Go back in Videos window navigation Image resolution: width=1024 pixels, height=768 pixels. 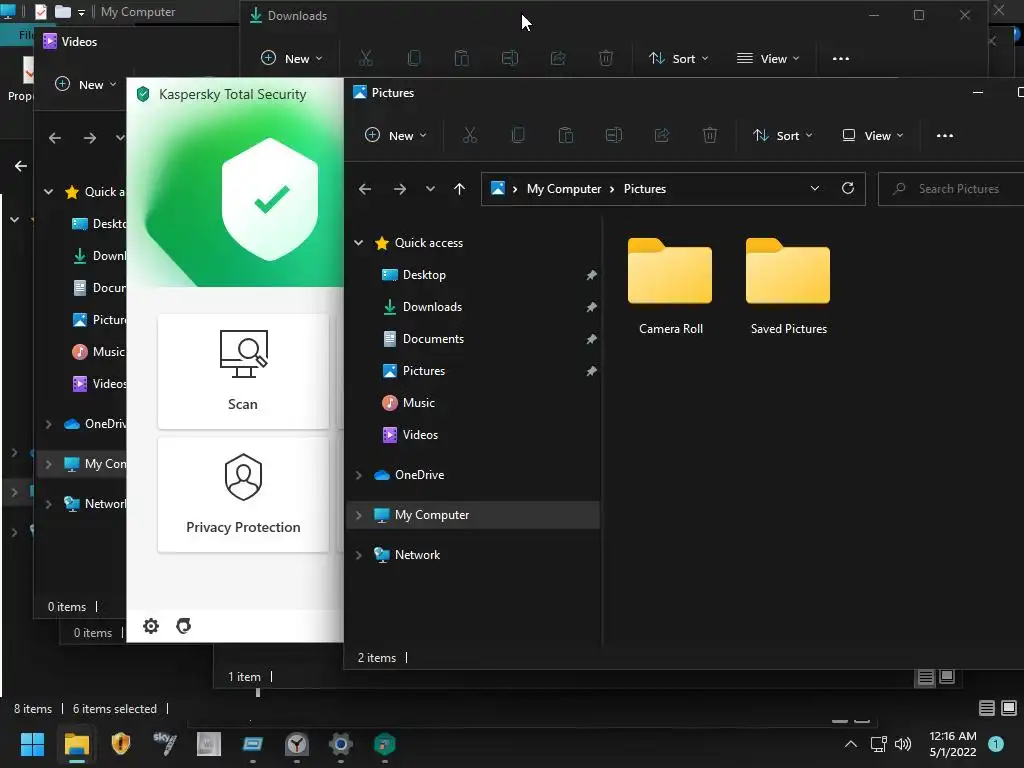tap(55, 138)
